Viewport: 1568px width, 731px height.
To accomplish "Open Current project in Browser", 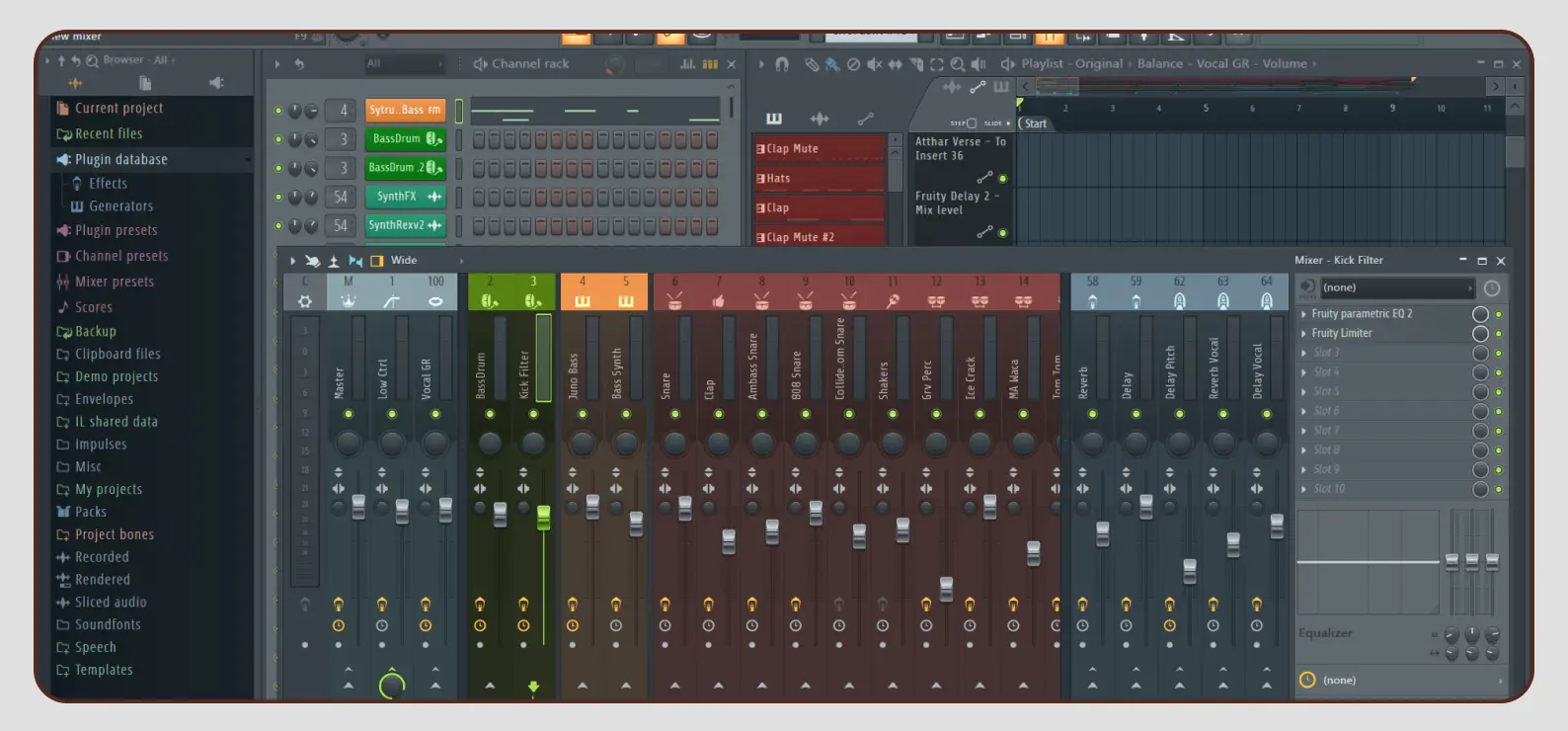I will click(118, 109).
